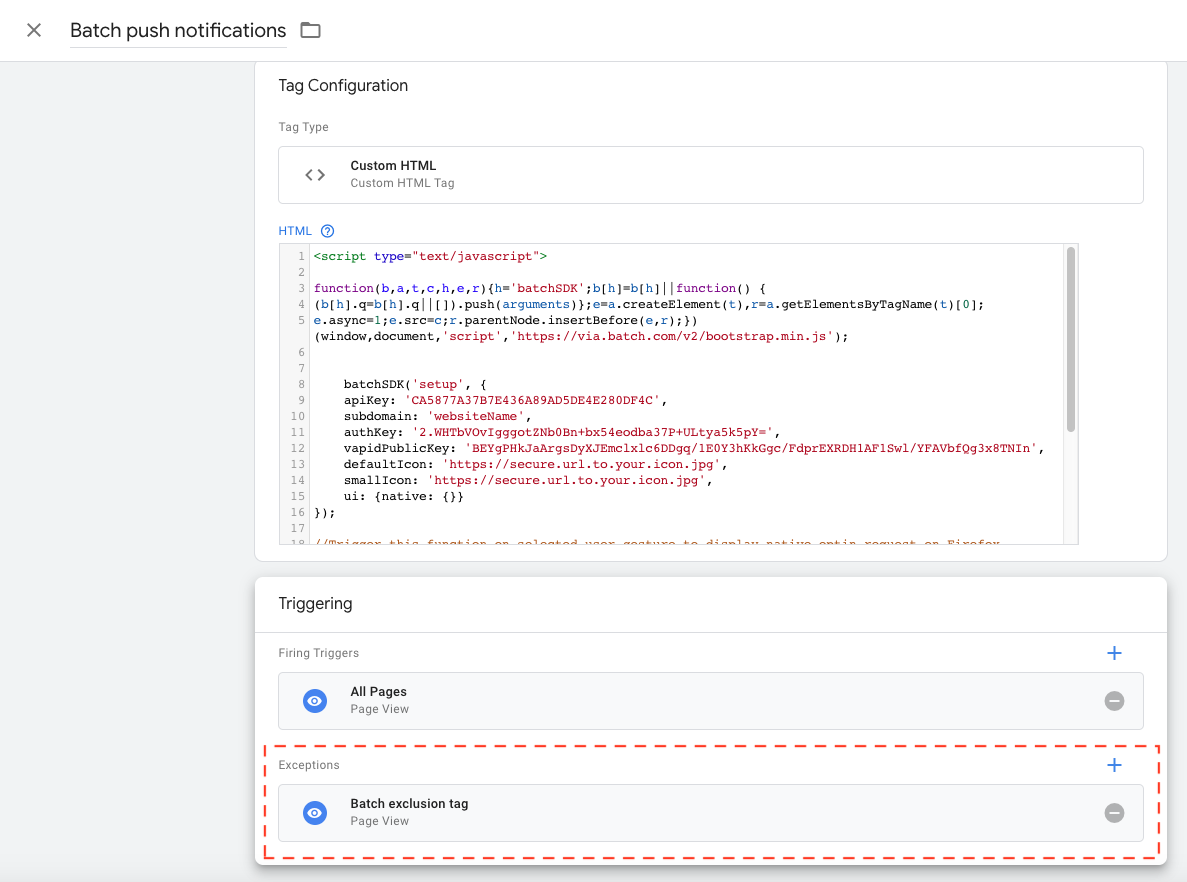Click the folder icon next to tag name
1187x882 pixels.
coord(310,30)
